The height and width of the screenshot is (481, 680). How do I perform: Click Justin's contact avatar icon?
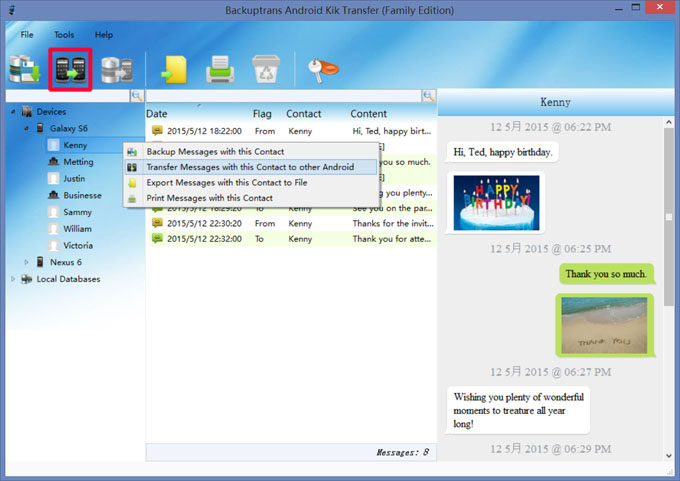click(53, 178)
